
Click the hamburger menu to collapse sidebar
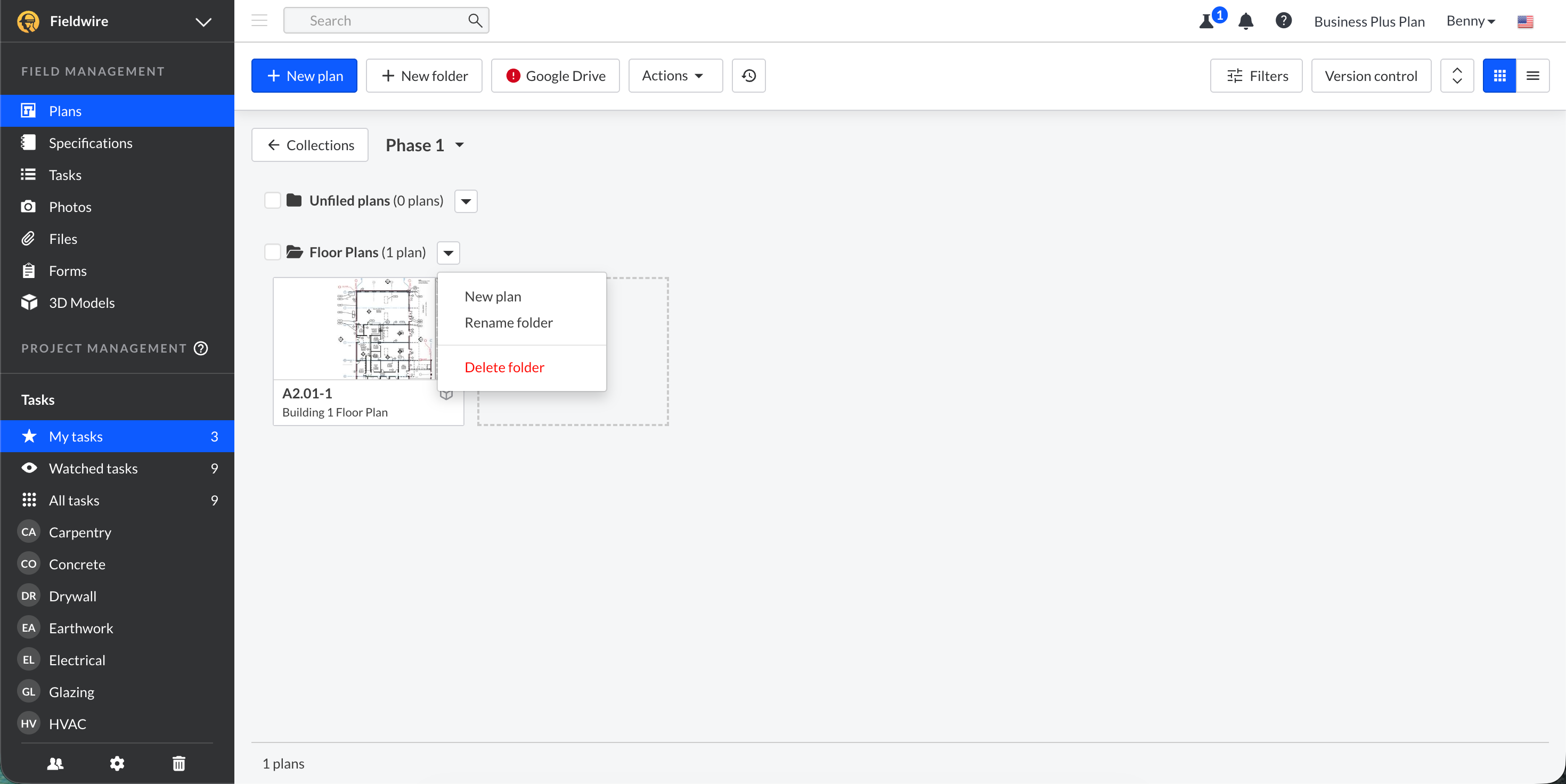(x=259, y=21)
